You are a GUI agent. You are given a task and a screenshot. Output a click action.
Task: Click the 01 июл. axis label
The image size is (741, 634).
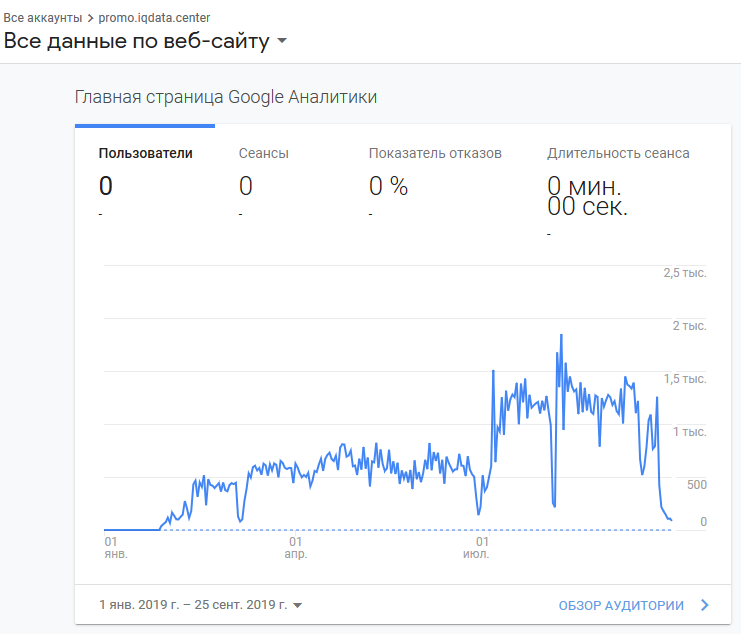tap(476, 548)
